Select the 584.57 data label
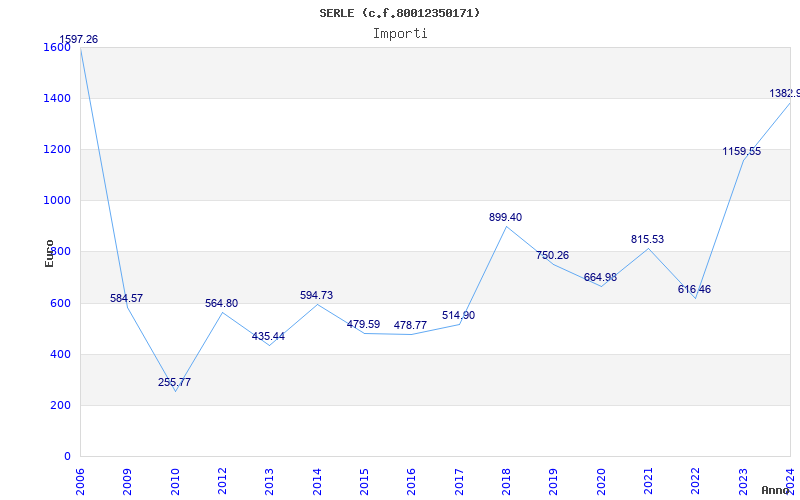The image size is (800, 500). [127, 298]
